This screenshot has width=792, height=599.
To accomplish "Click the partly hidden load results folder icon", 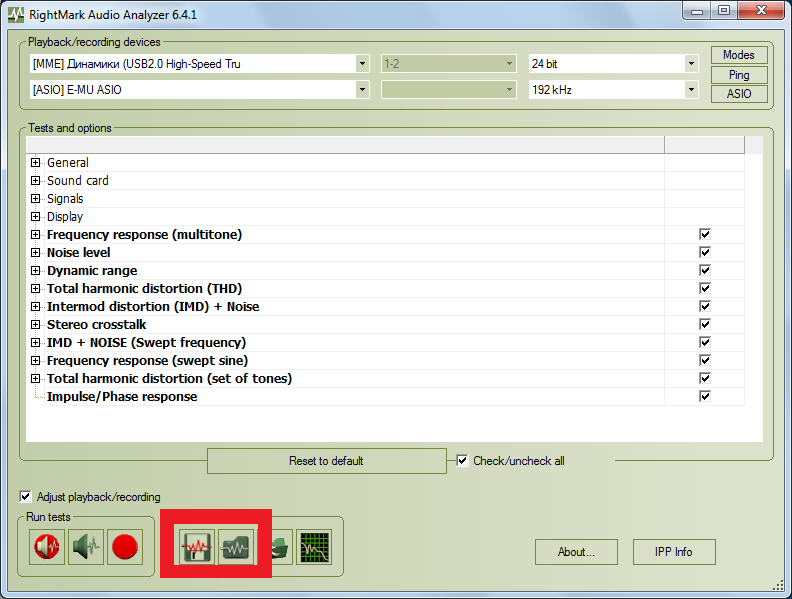I will tap(282, 546).
